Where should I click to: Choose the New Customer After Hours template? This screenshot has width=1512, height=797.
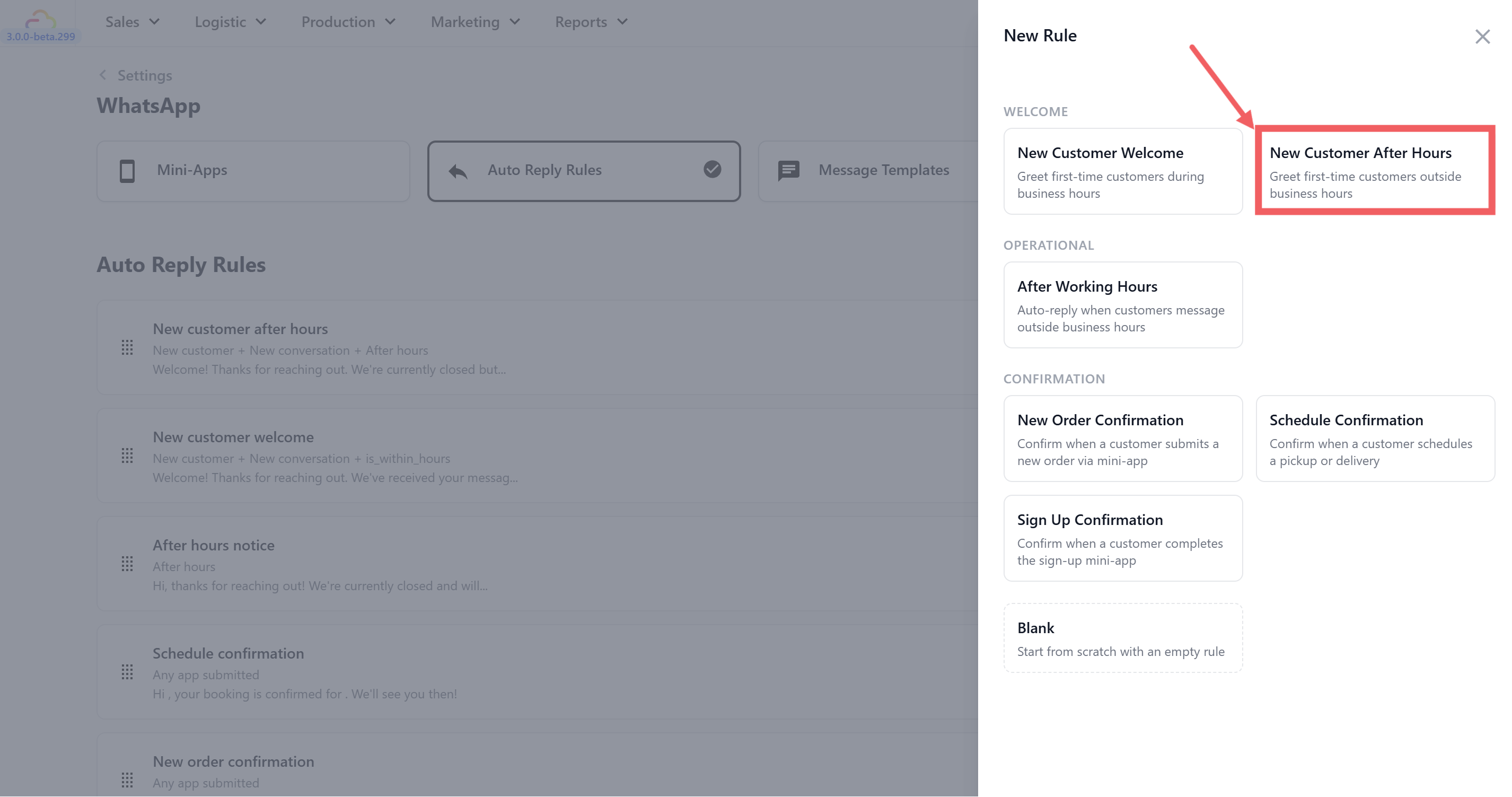1375,171
